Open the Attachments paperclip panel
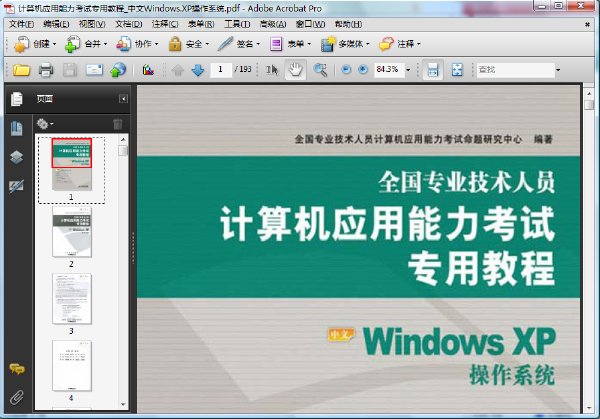Screen dimensions: 600x419 [16, 398]
